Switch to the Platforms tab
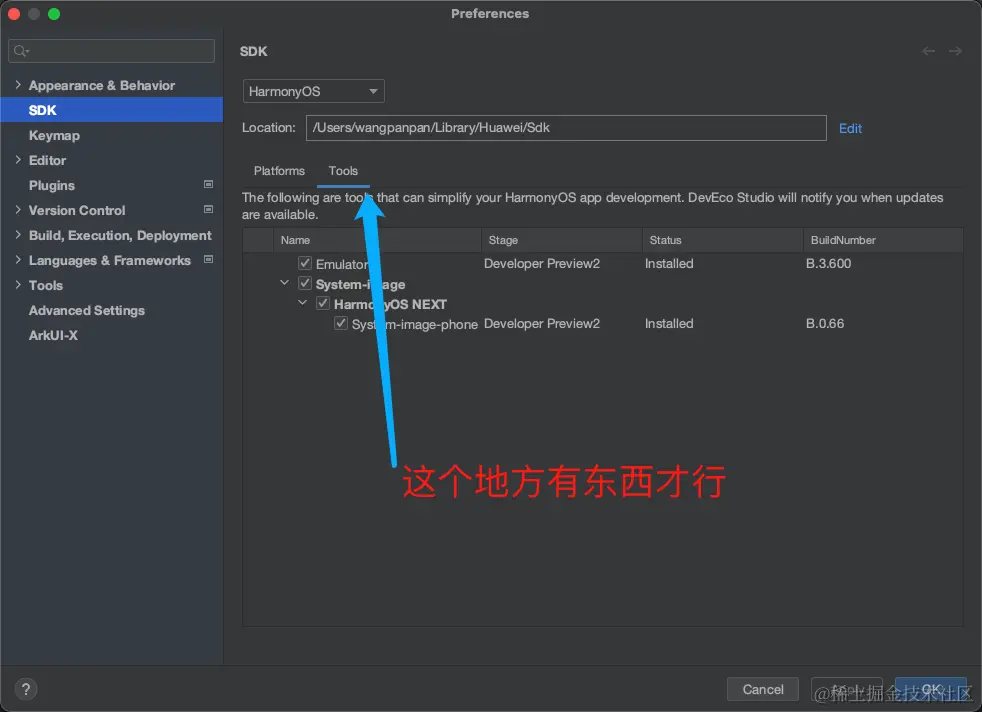 click(279, 170)
